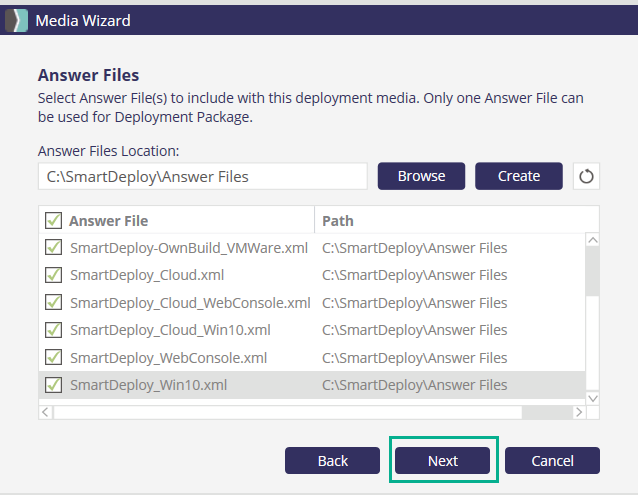This screenshot has height=495, width=638.
Task: Click the Media Wizard logo icon
Action: coord(17,20)
